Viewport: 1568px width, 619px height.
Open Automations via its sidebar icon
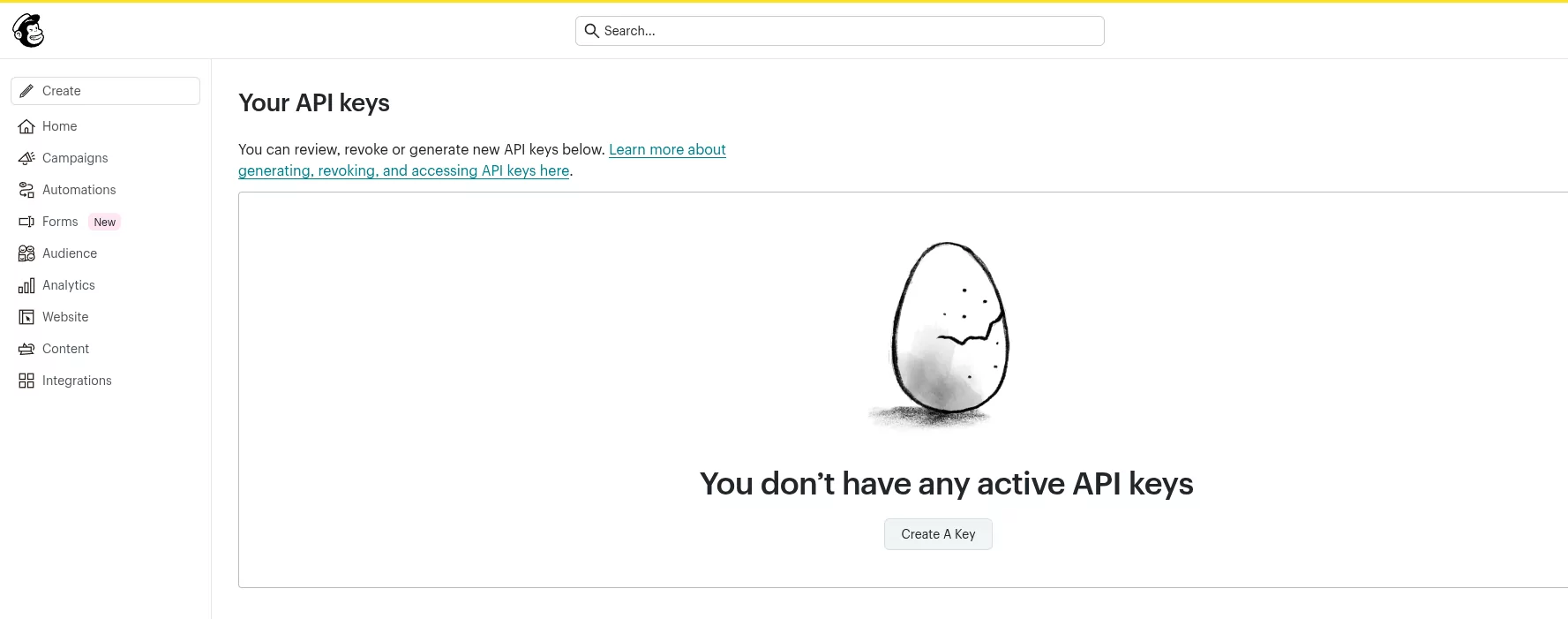(x=26, y=190)
